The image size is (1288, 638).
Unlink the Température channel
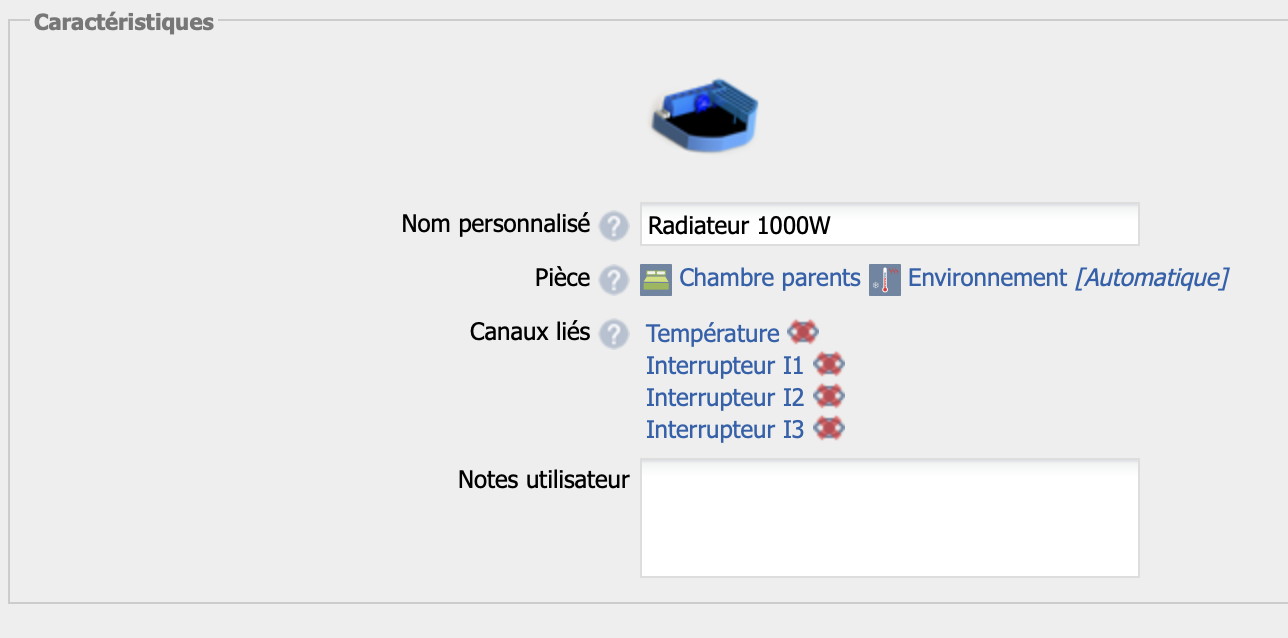[x=803, y=333]
